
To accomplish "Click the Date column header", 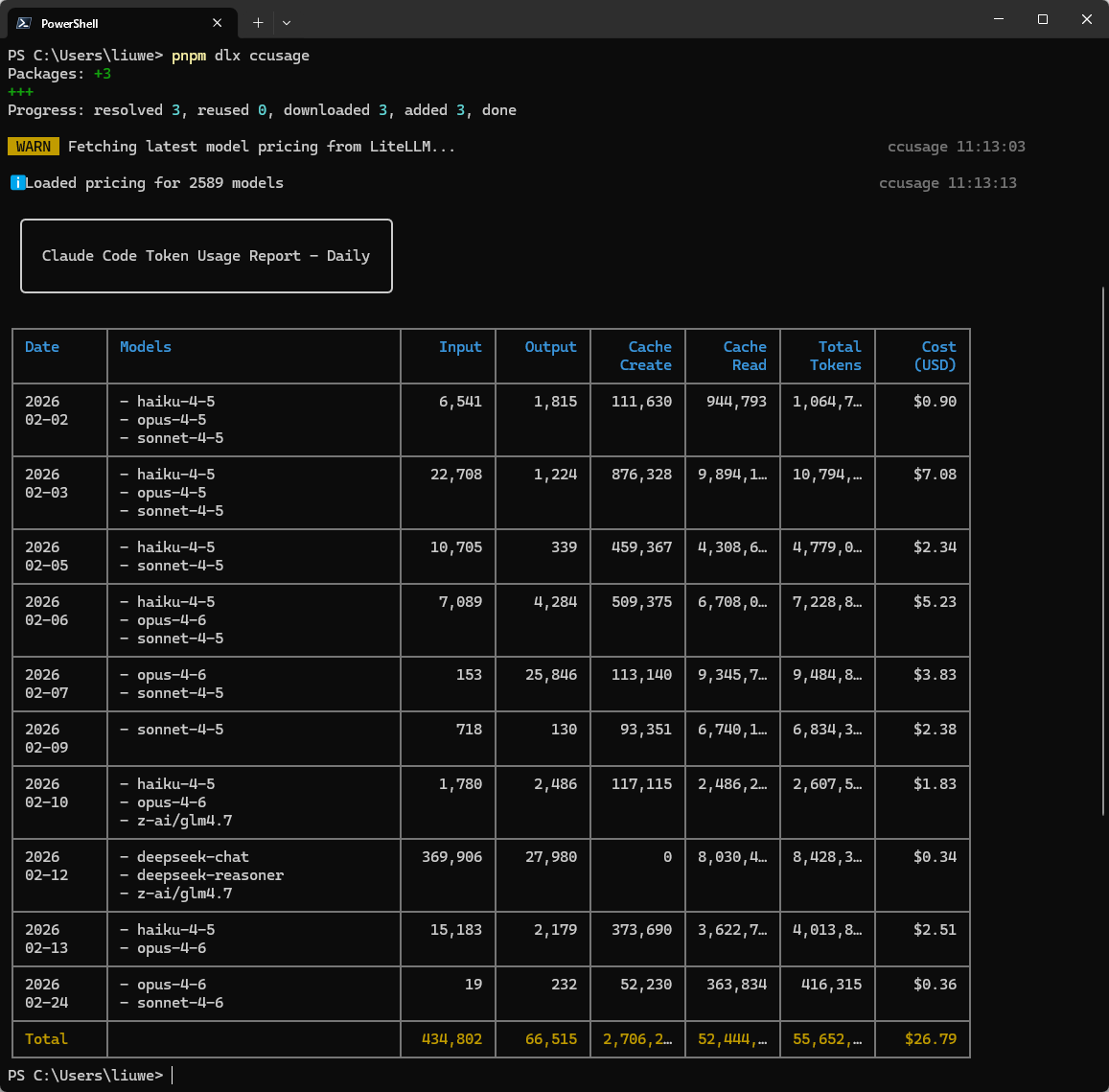I will 42,347.
